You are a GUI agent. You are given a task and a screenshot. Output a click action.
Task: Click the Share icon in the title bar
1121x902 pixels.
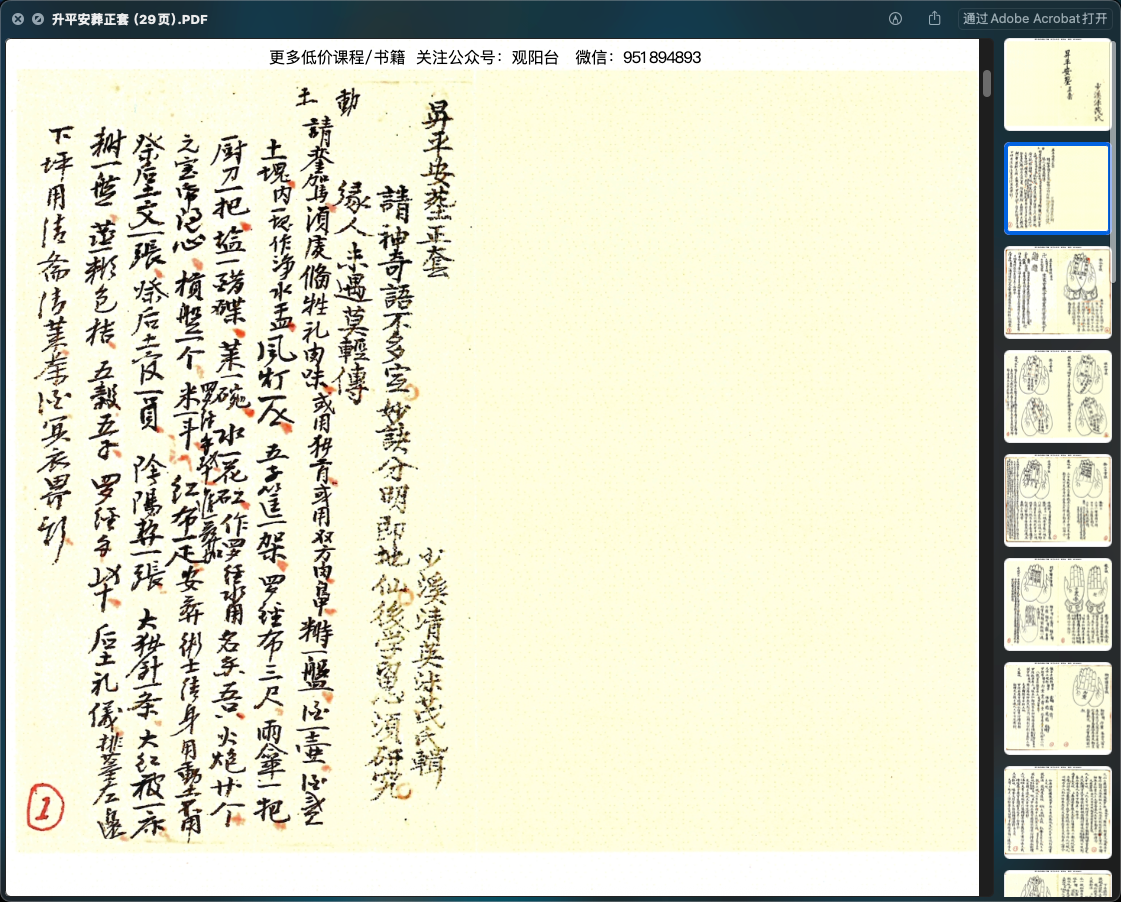[935, 19]
